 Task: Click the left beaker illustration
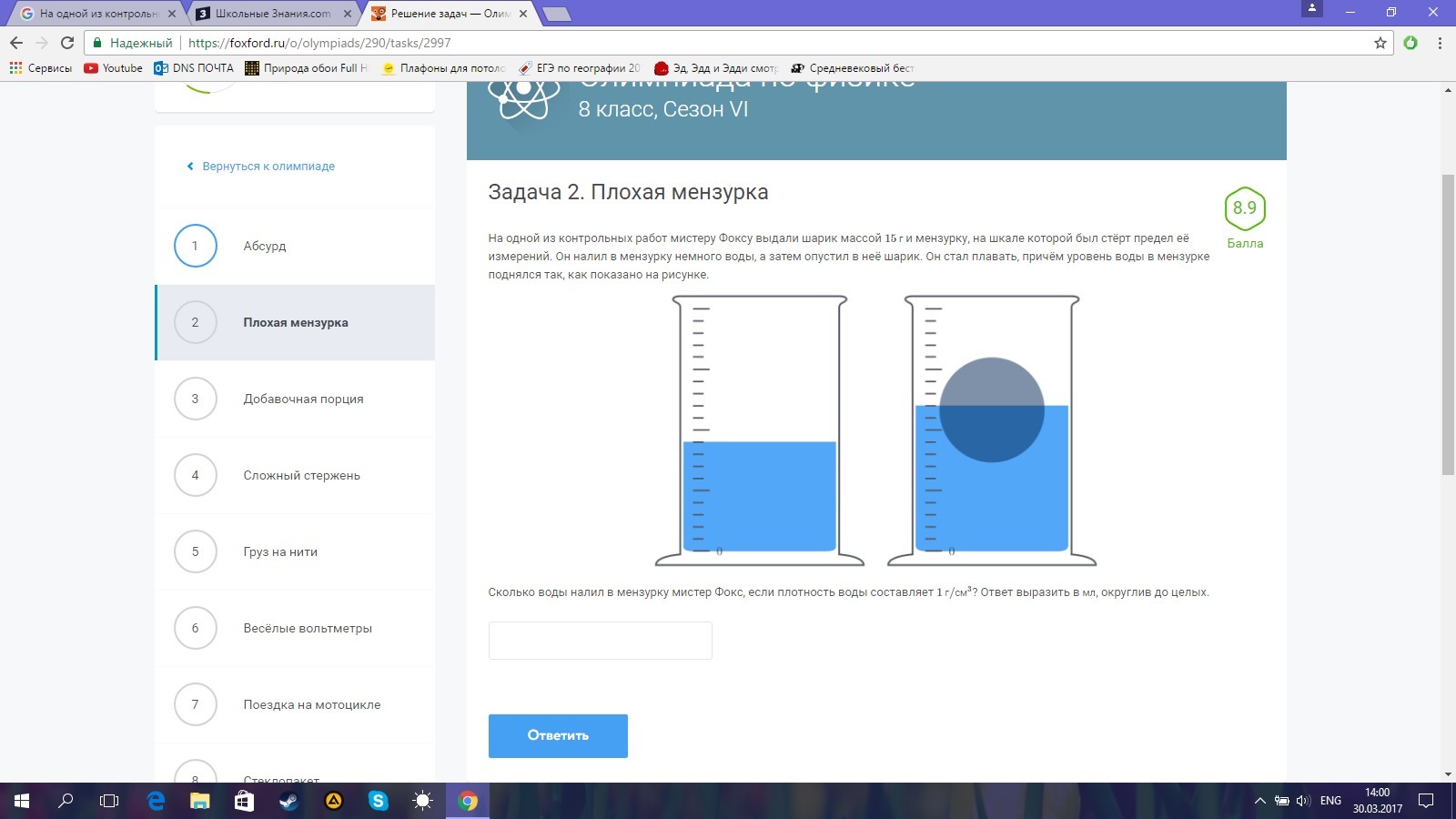[760, 430]
